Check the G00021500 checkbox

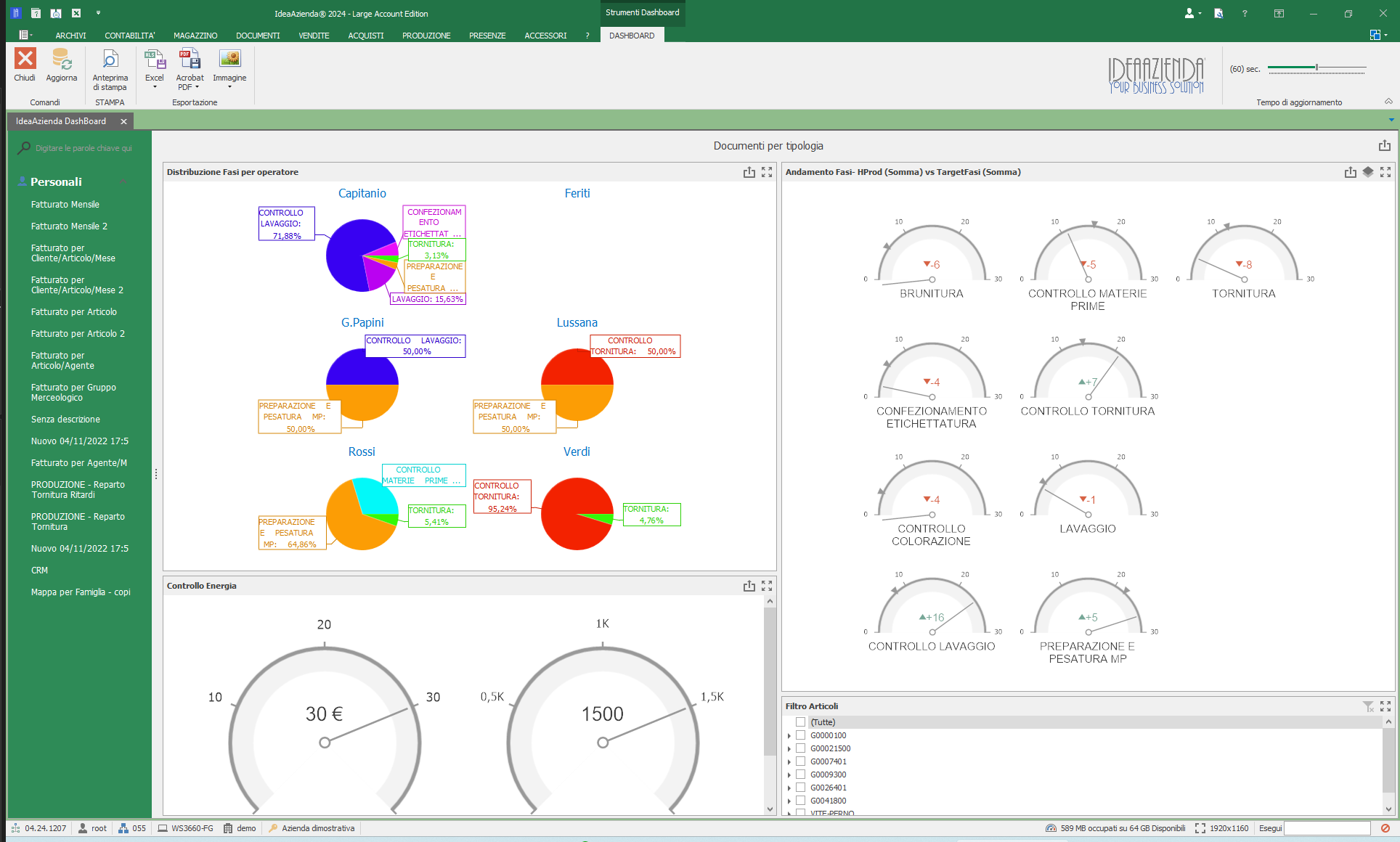click(x=800, y=748)
